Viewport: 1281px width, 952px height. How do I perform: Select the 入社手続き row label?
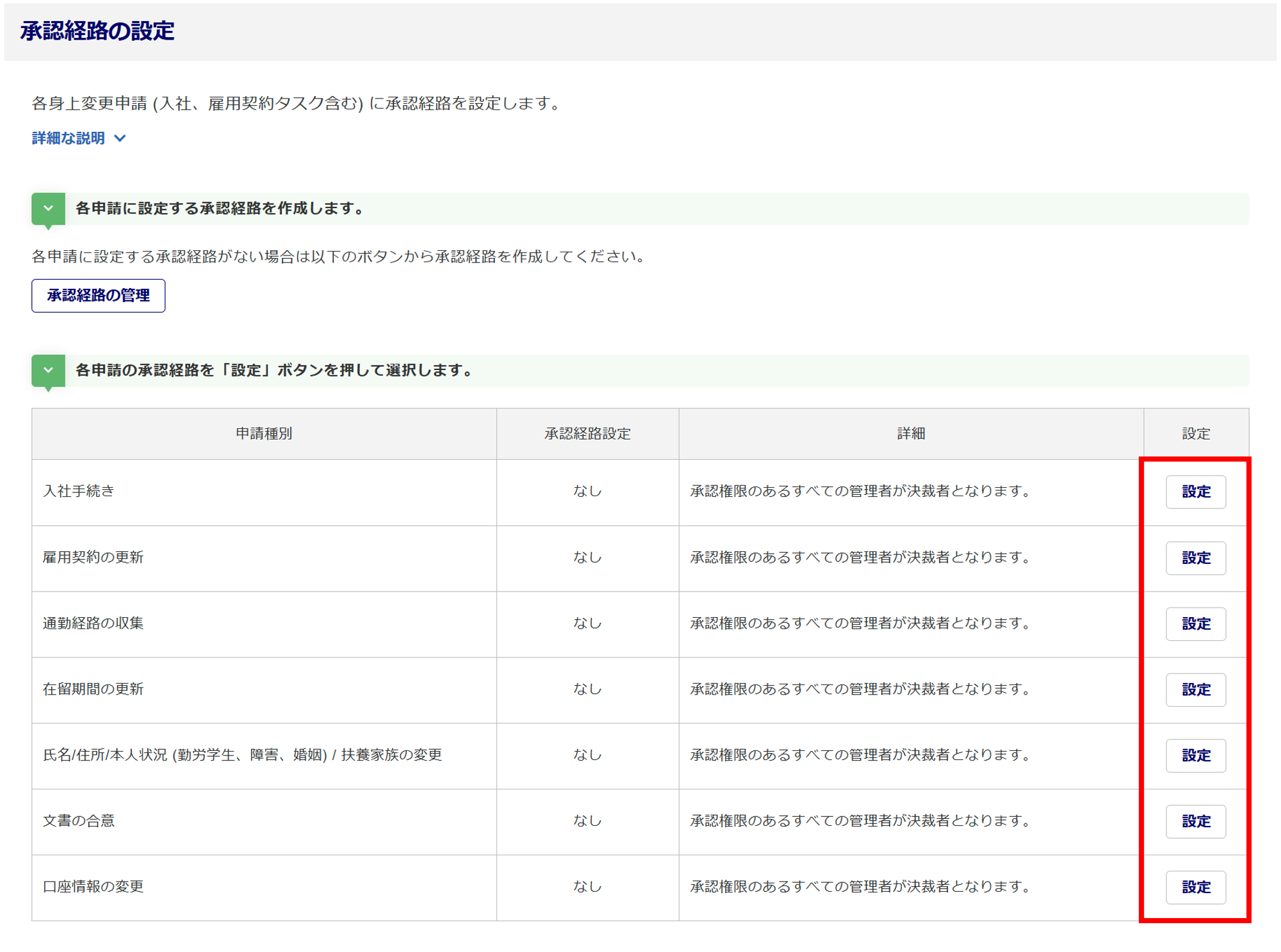(78, 491)
